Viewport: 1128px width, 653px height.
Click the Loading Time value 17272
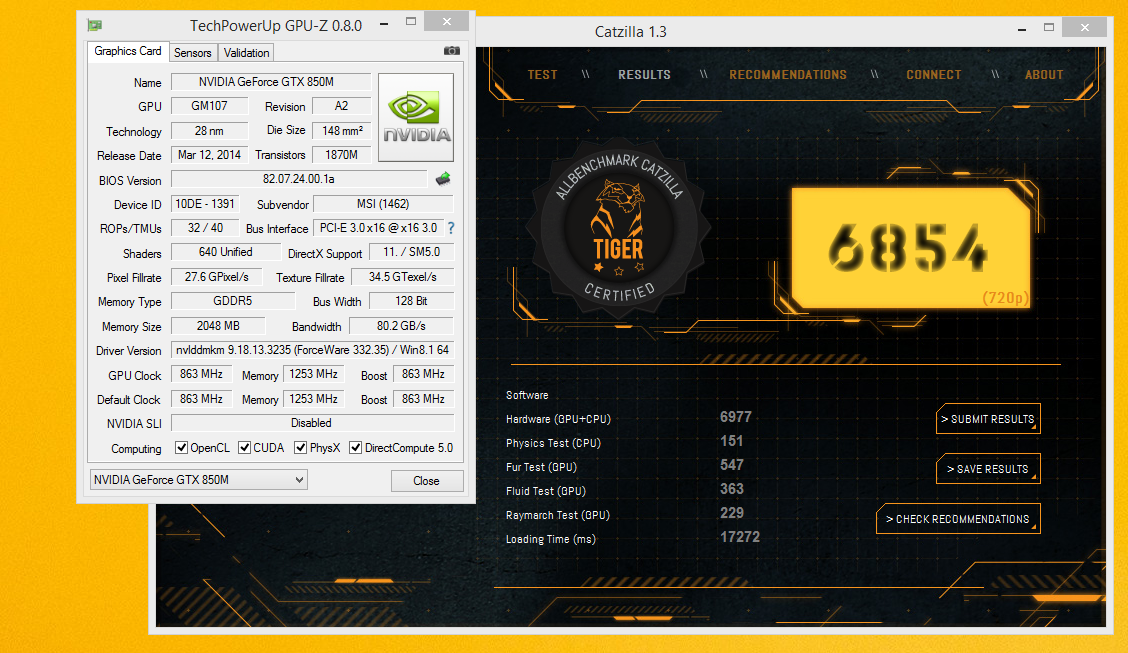(740, 537)
